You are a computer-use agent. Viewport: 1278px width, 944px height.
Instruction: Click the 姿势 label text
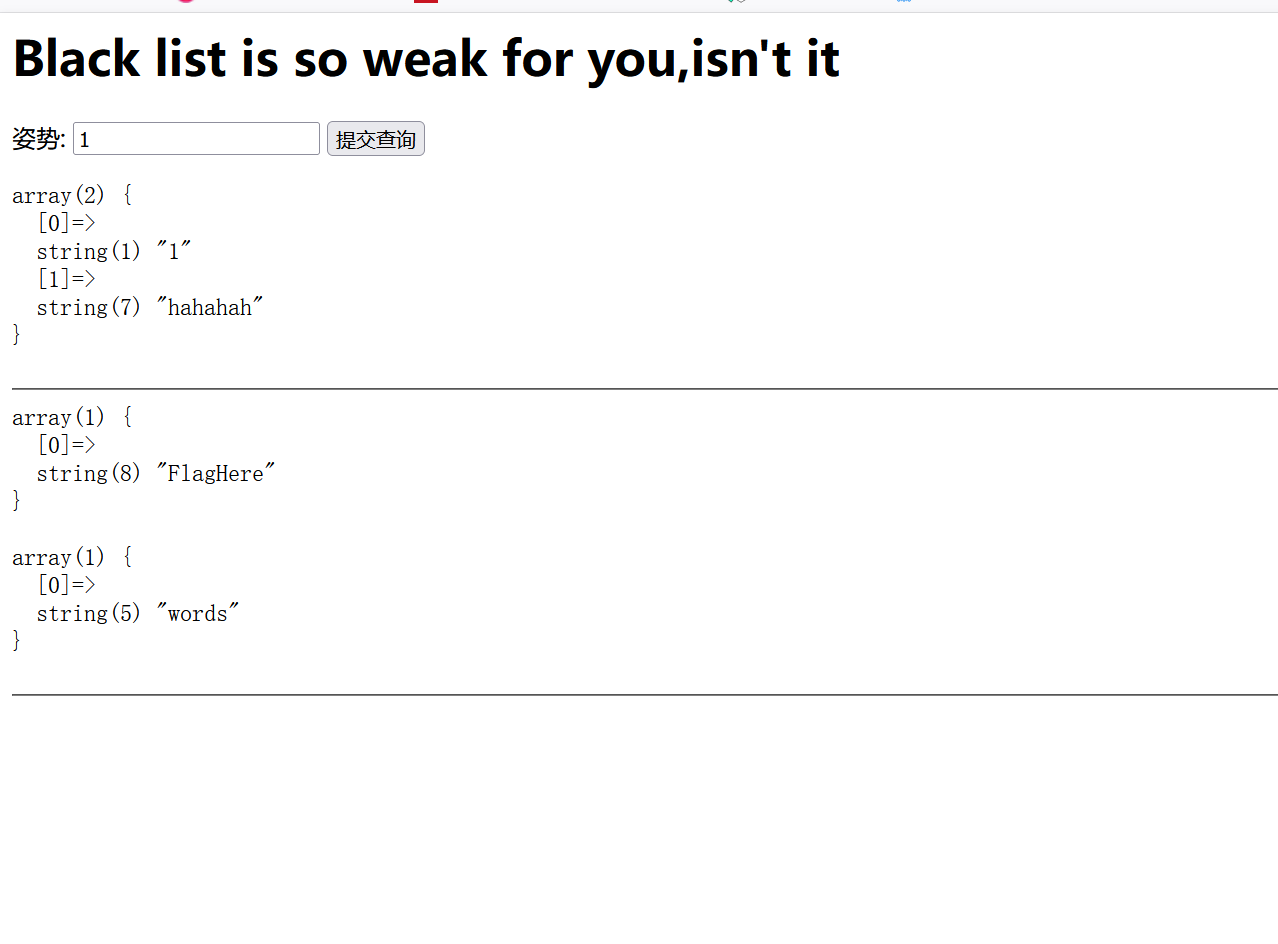39,139
